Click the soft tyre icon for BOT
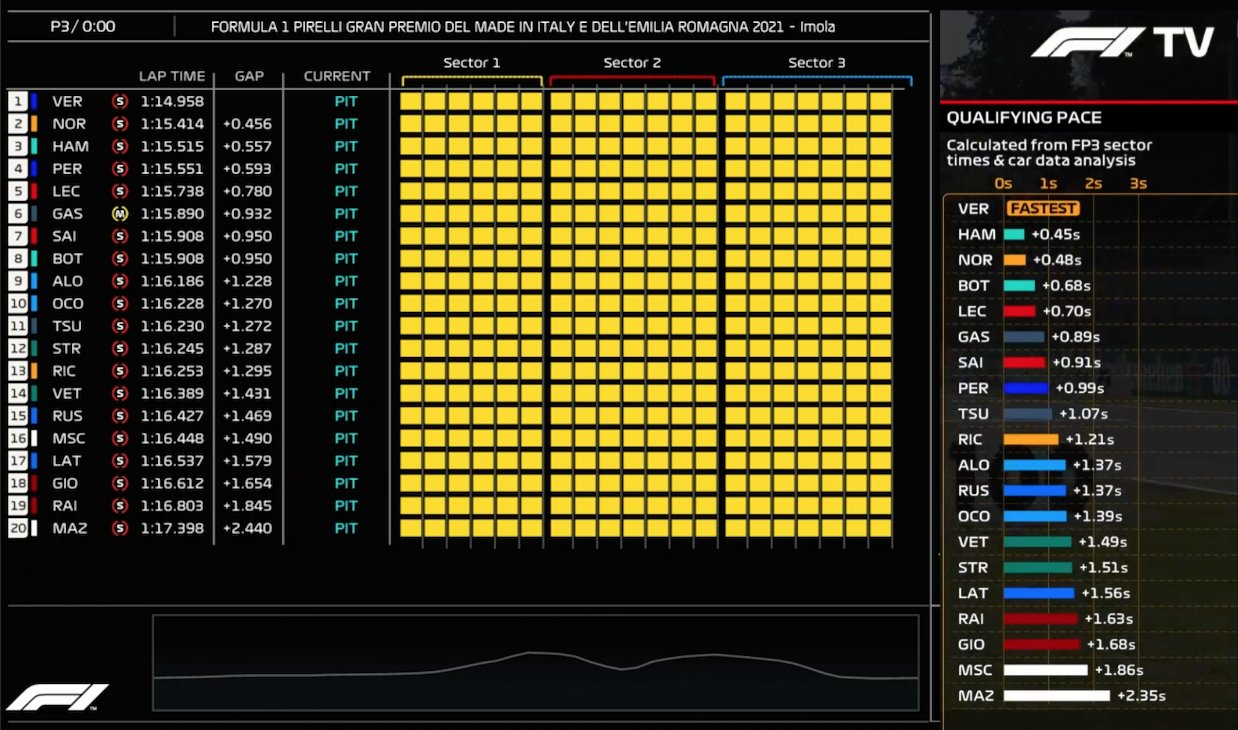Screen dimensions: 1238x730 pos(121,259)
